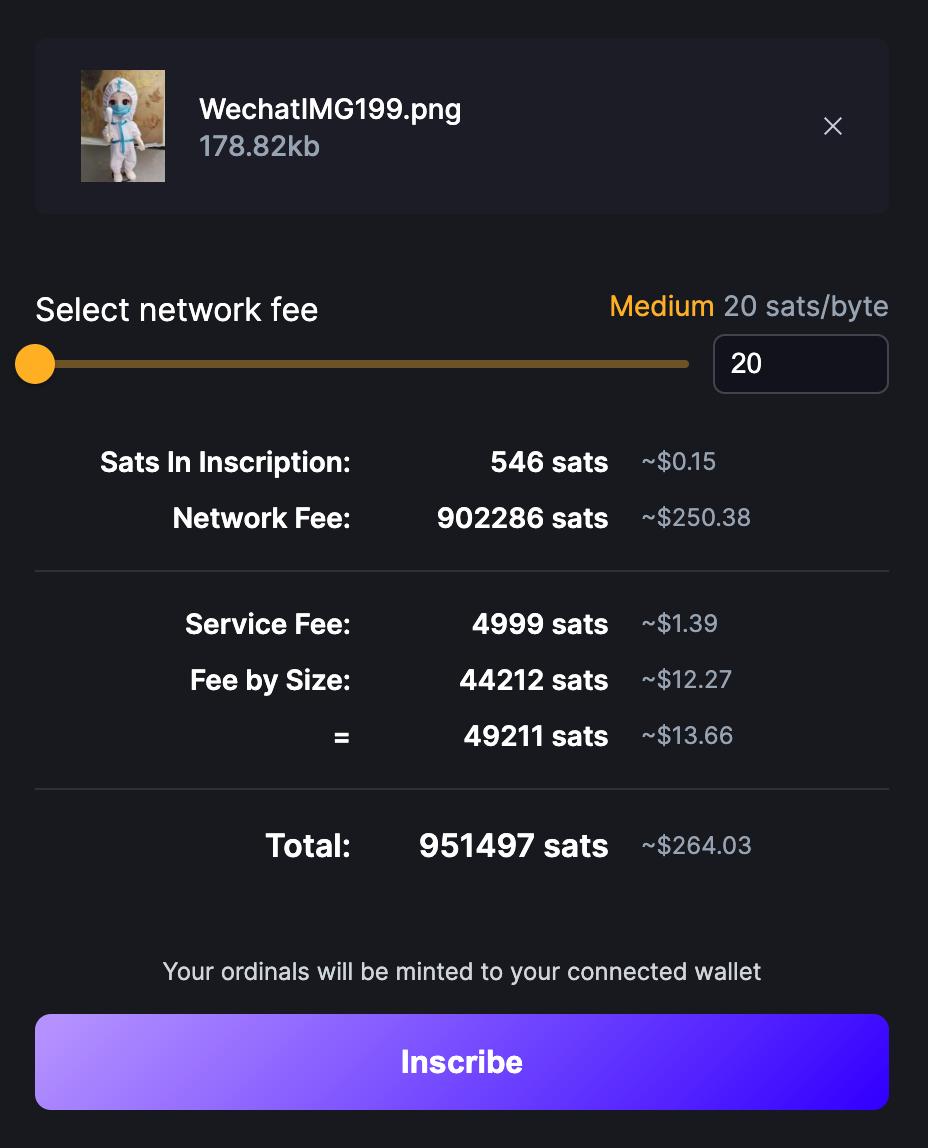The height and width of the screenshot is (1148, 928).
Task: Click the 20 sats/byte rate label
Action: pyautogui.click(x=806, y=306)
